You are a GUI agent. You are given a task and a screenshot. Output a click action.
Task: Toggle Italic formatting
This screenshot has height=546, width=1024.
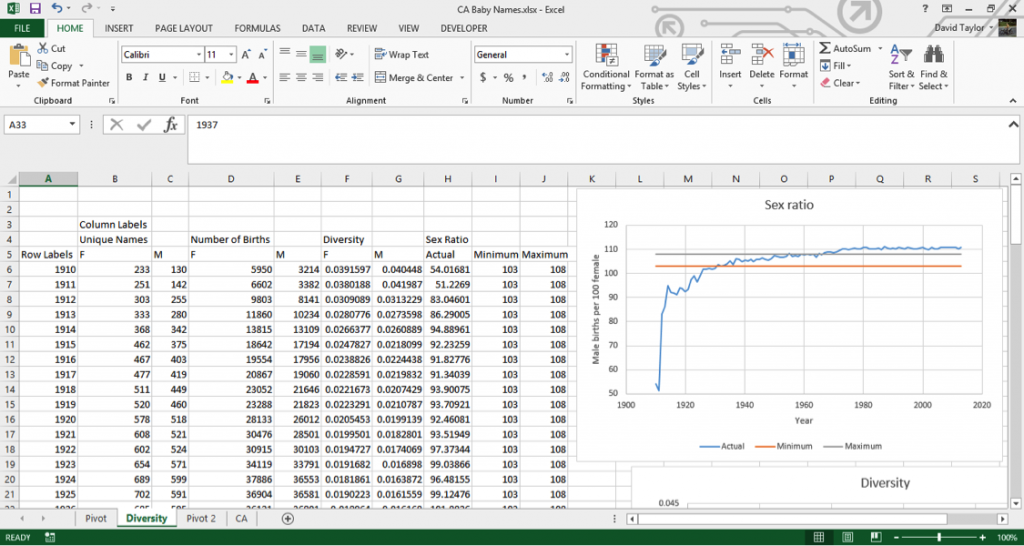click(x=146, y=78)
